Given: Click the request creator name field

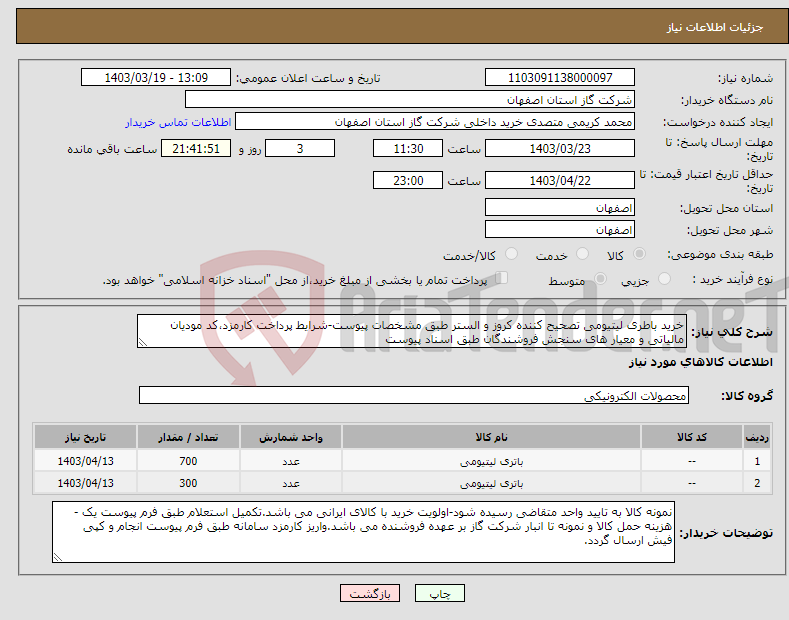Looking at the screenshot, I should pyautogui.click(x=435, y=122).
